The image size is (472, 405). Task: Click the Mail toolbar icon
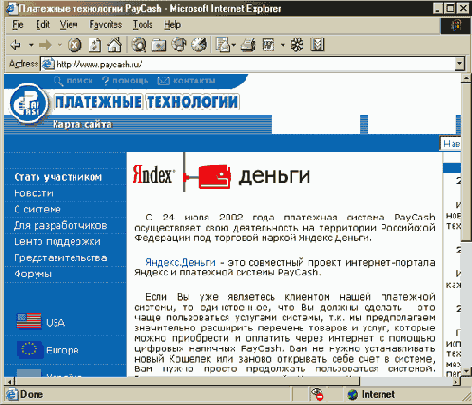[x=222, y=44]
